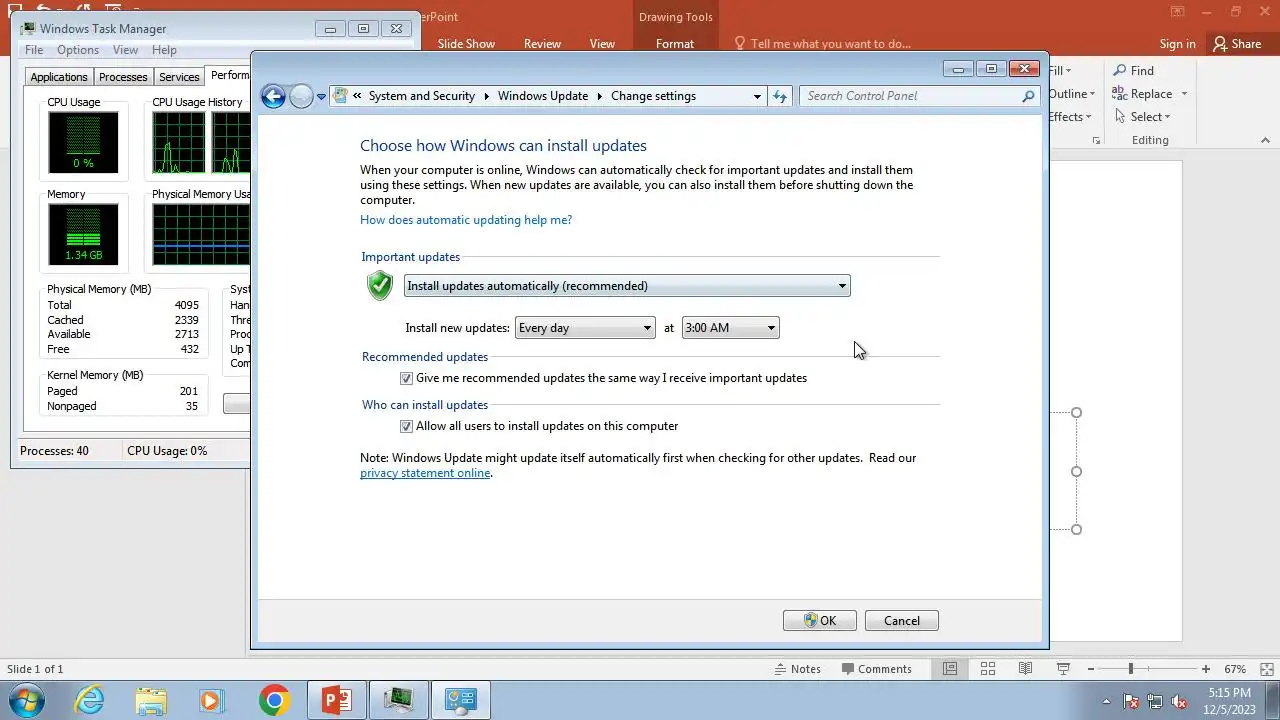Open Windows Explorer folder from the taskbar
Viewport: 1280px width, 720px height.
151,700
